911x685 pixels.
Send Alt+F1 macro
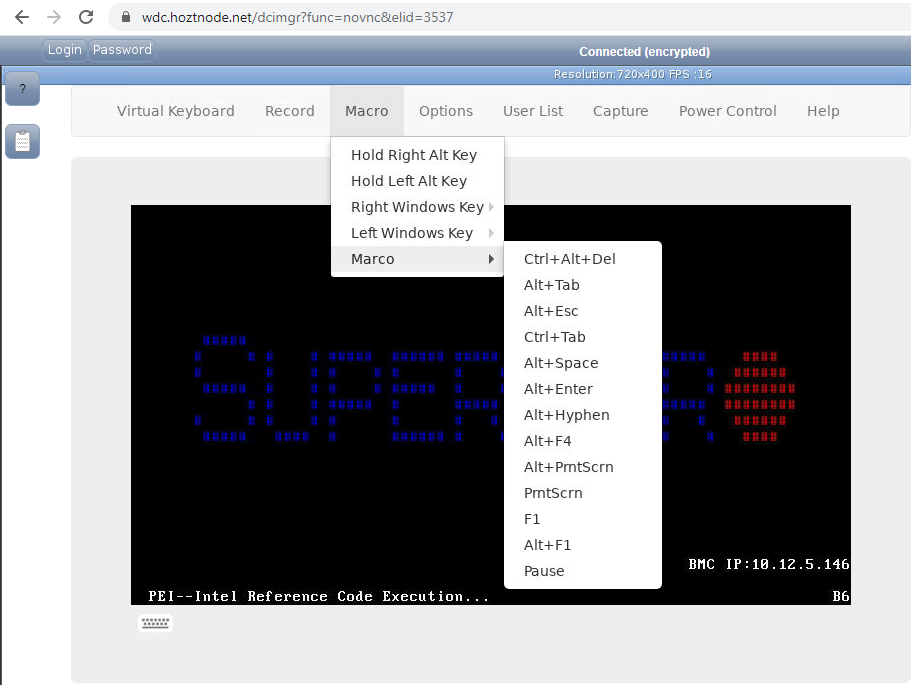[583, 545]
